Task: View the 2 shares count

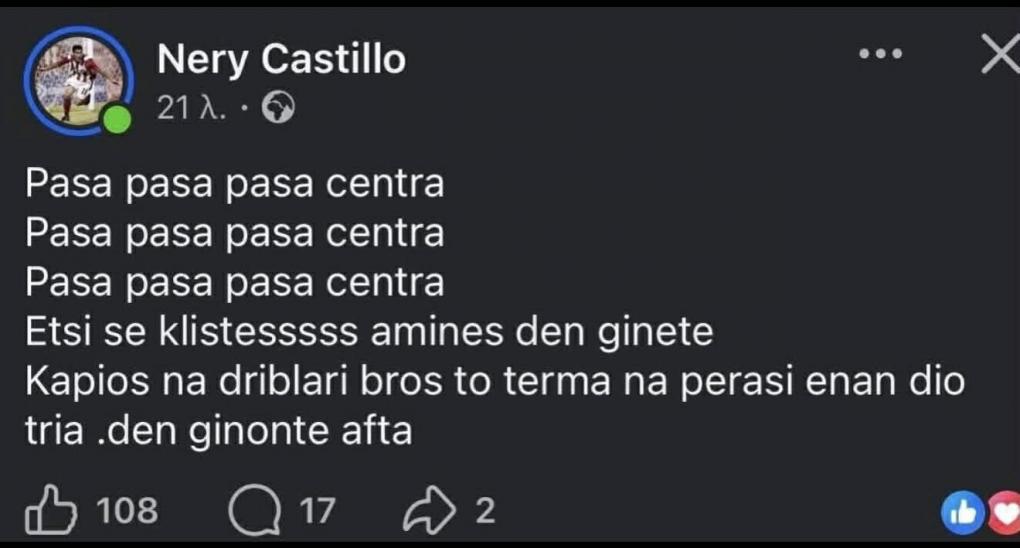Action: pos(484,512)
